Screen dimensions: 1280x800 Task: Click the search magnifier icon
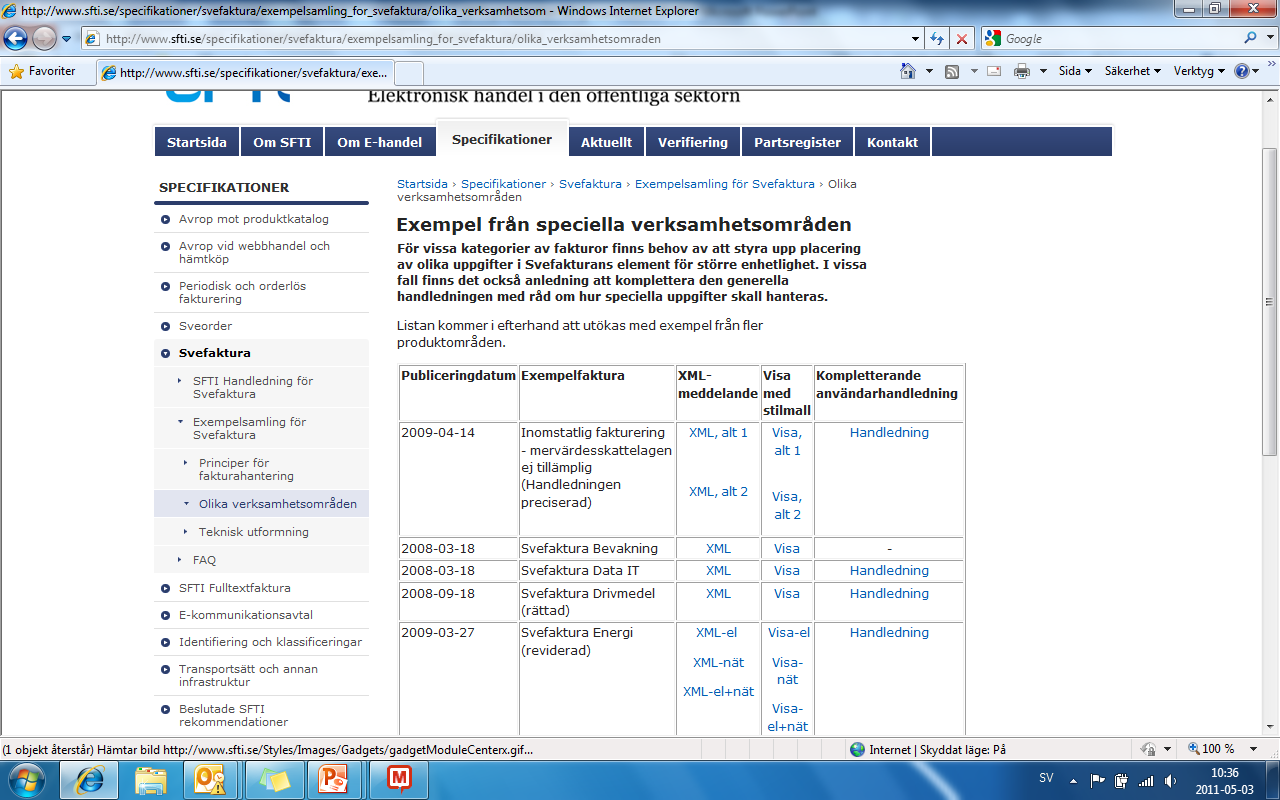pos(1251,38)
